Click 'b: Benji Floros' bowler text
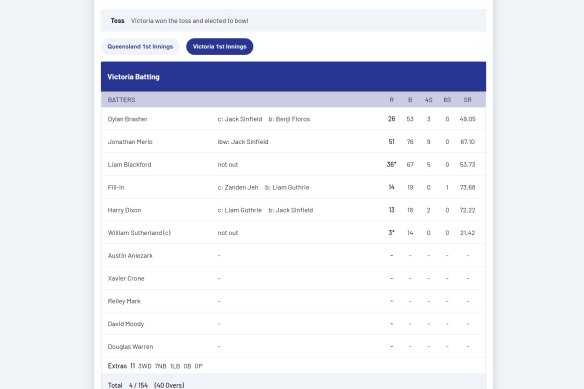584x389 pixels. 289,119
